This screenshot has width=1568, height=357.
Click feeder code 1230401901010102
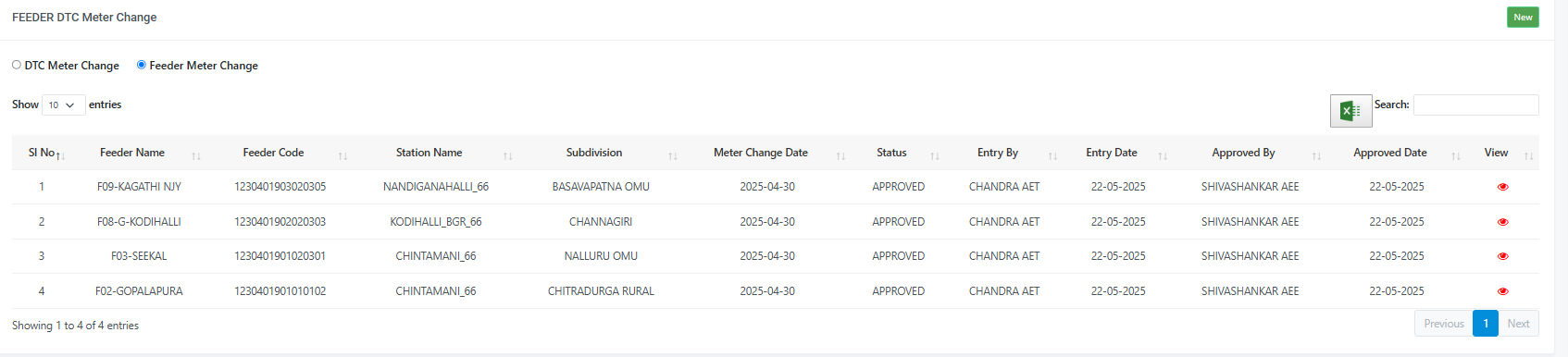coord(280,291)
